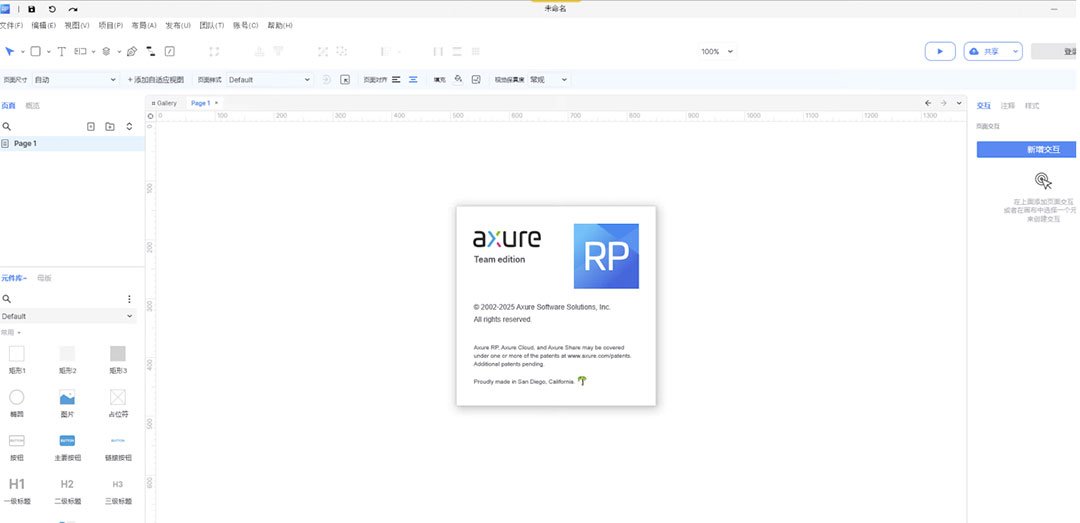Open the 文件(F) menu
This screenshot has height=523, width=1080.
(x=11, y=25)
